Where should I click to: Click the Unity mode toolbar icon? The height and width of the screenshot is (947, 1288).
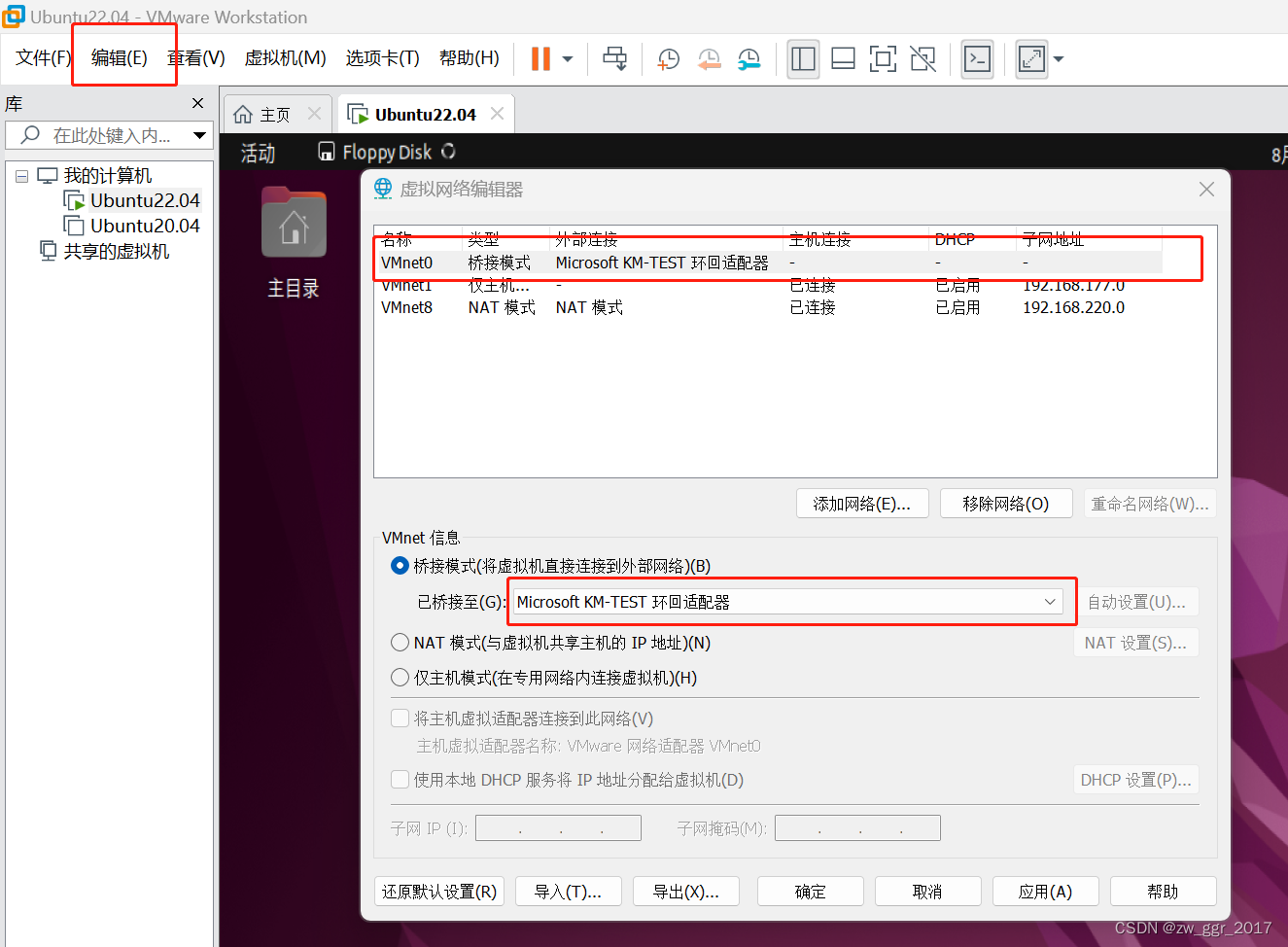922,59
